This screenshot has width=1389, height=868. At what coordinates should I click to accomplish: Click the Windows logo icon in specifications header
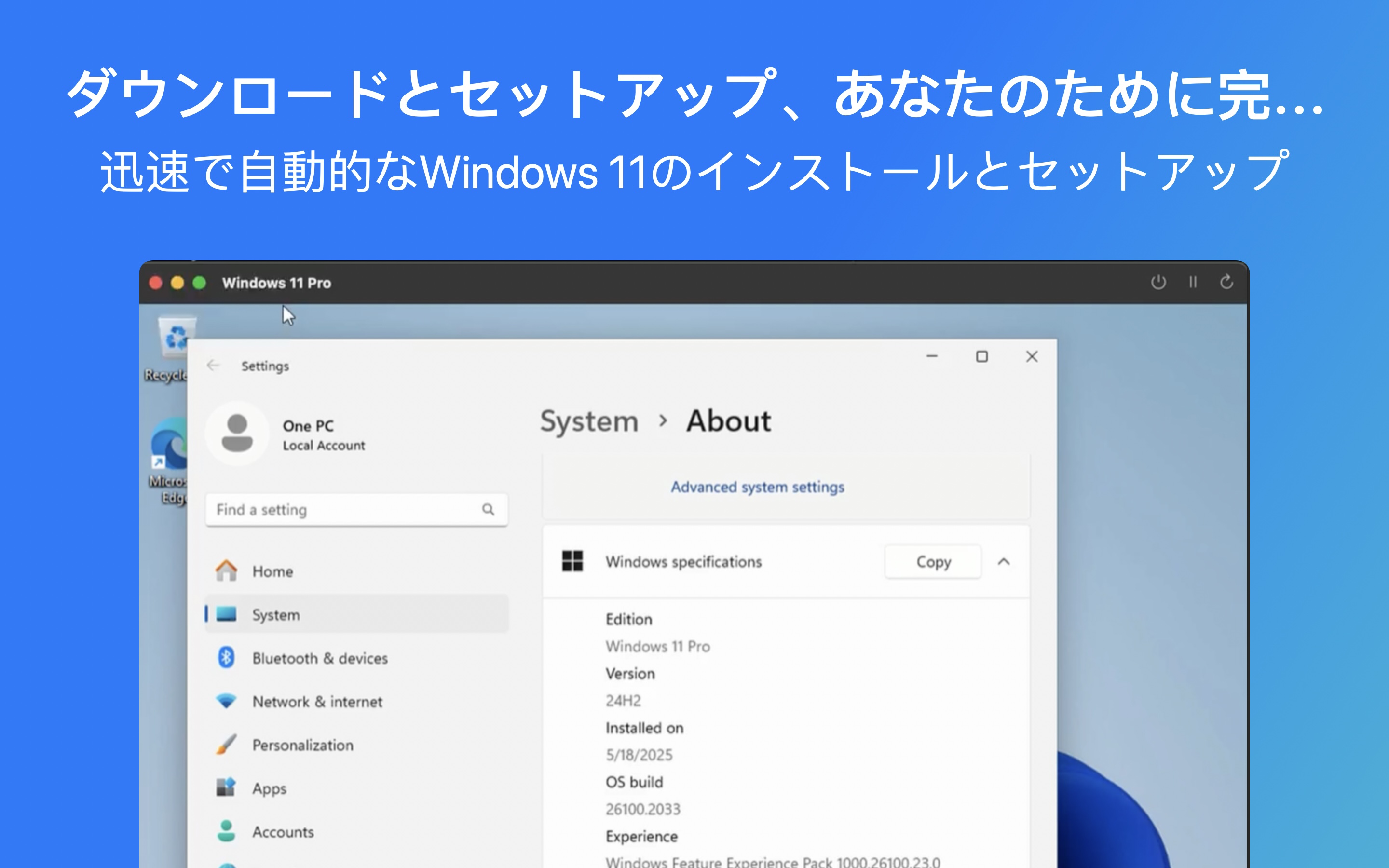point(572,561)
